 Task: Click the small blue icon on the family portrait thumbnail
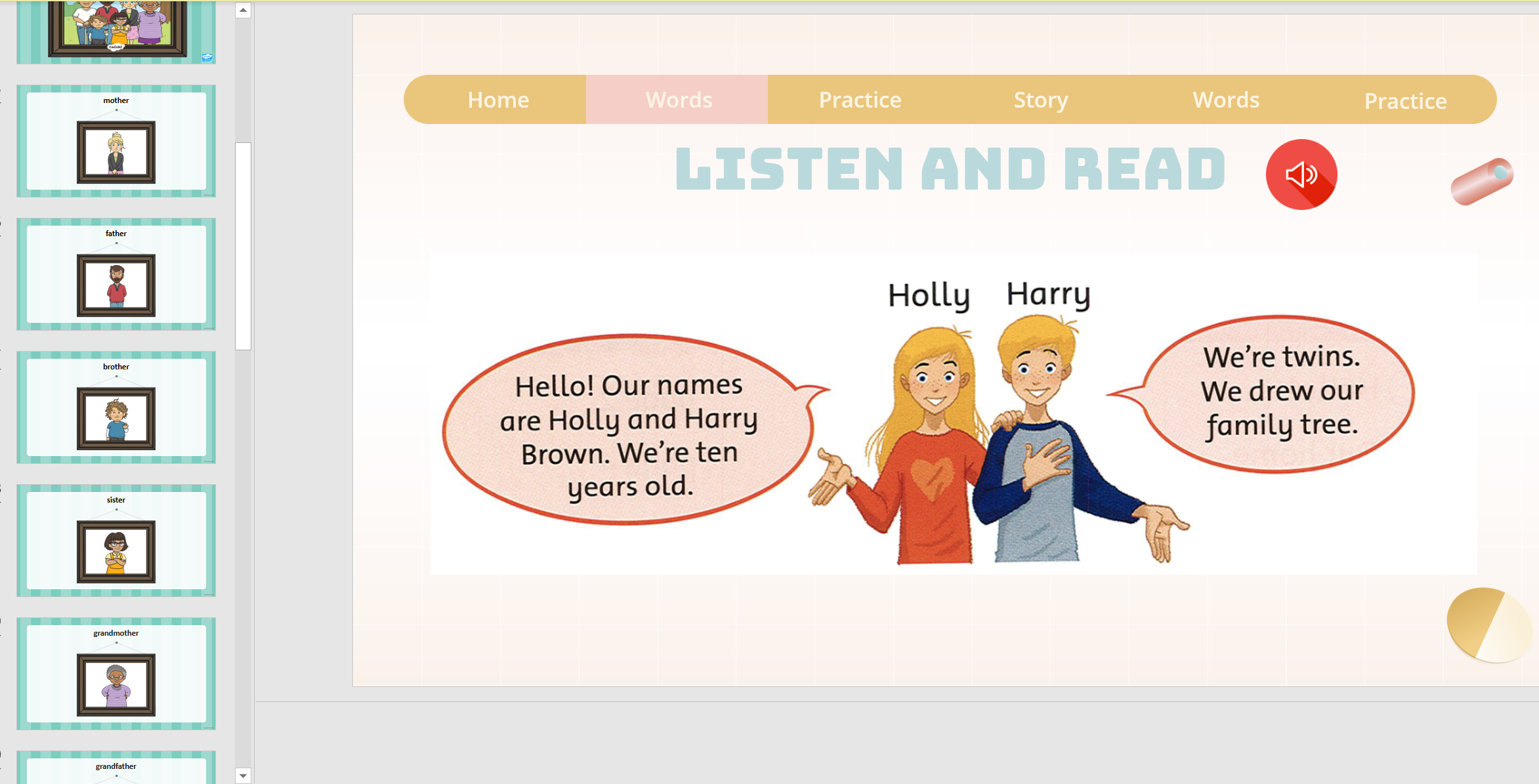pos(207,58)
